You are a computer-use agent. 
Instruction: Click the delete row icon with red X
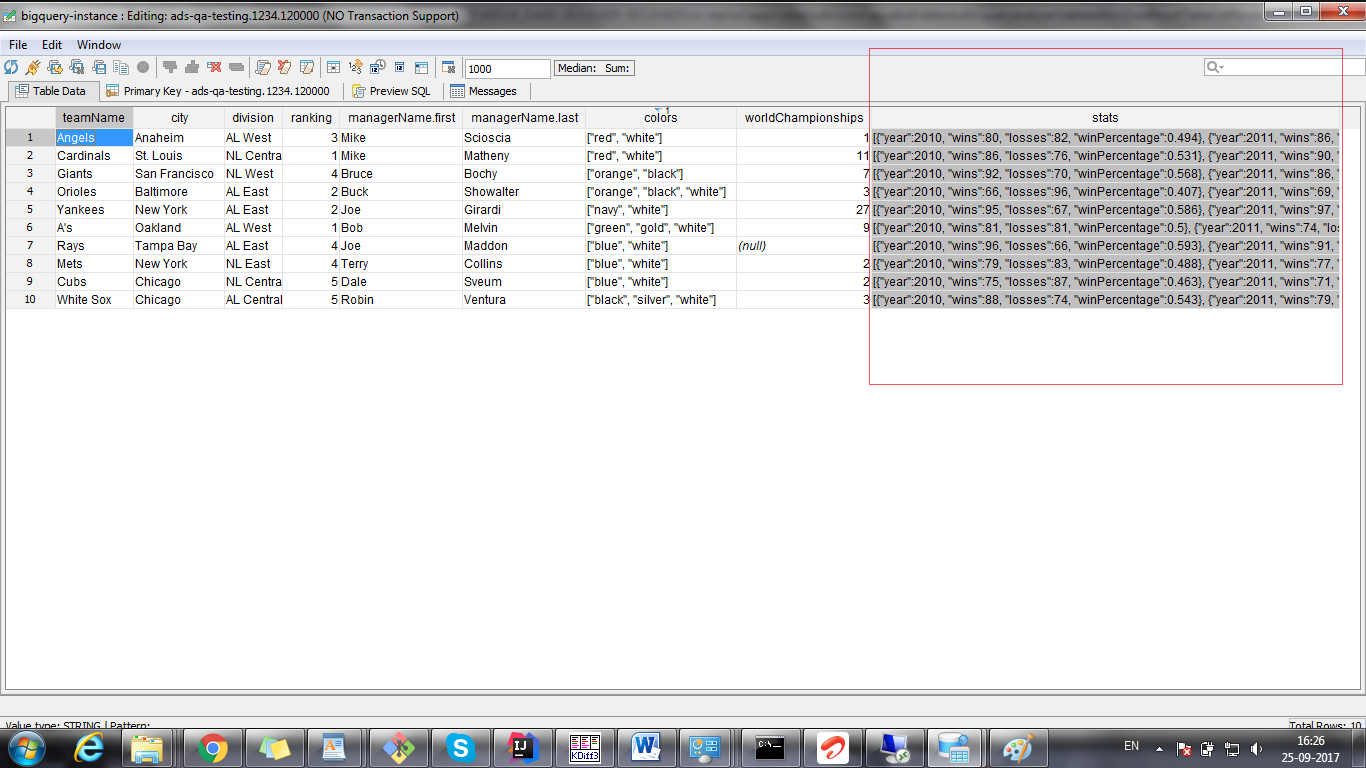[x=214, y=67]
